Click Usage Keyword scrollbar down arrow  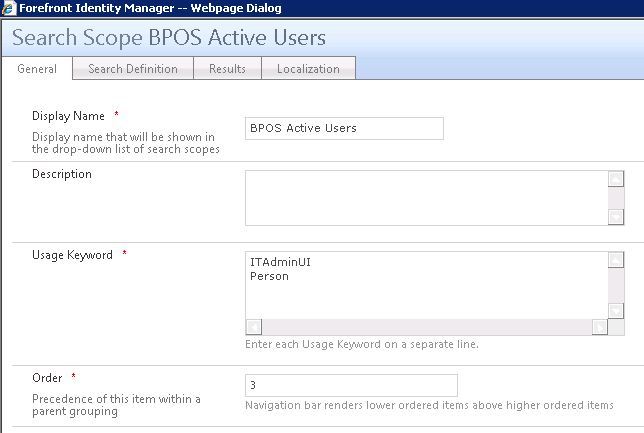pyautogui.click(x=616, y=311)
